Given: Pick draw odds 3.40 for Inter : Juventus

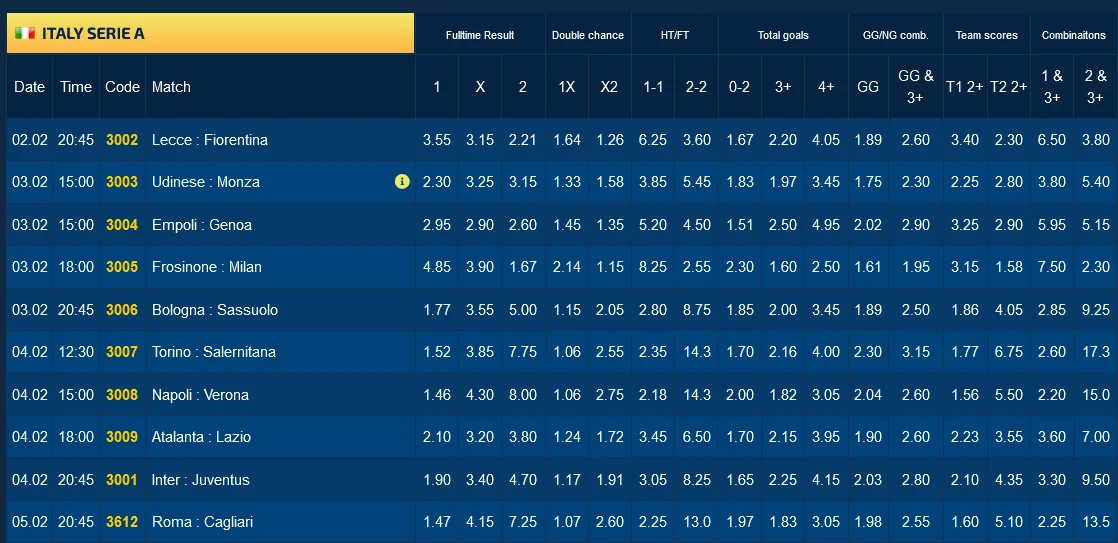Looking at the screenshot, I should [480, 480].
